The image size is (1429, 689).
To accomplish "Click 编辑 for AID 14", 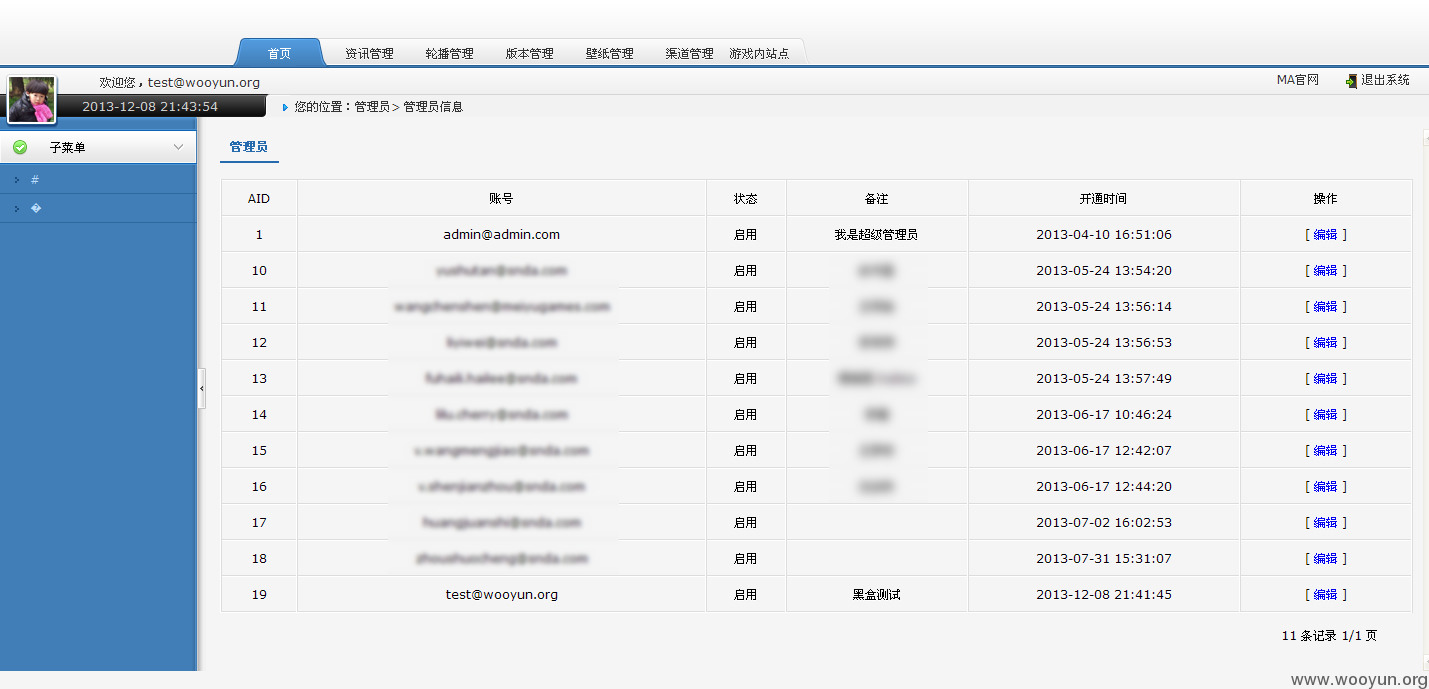I will click(x=1325, y=415).
